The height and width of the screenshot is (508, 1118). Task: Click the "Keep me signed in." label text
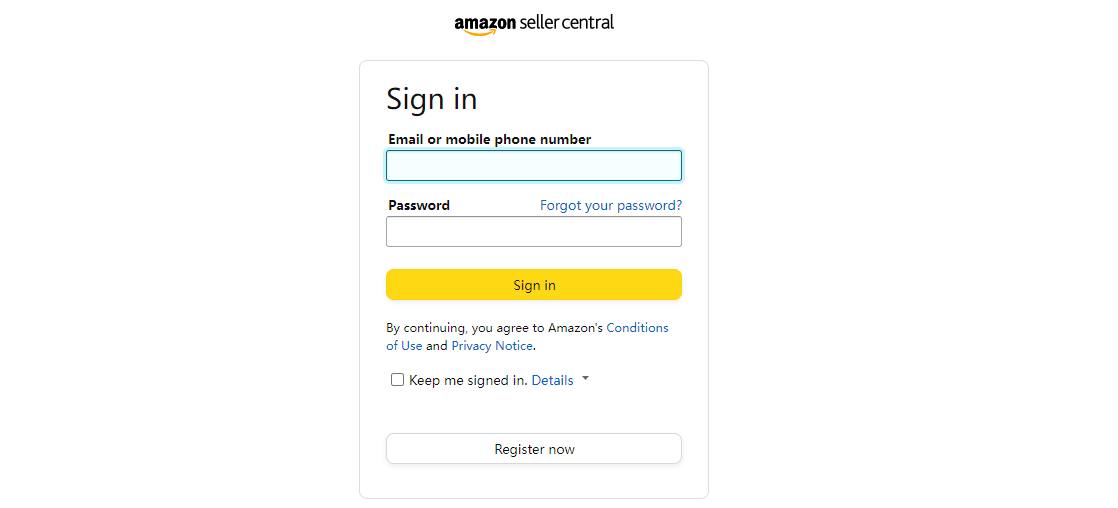[x=467, y=380]
